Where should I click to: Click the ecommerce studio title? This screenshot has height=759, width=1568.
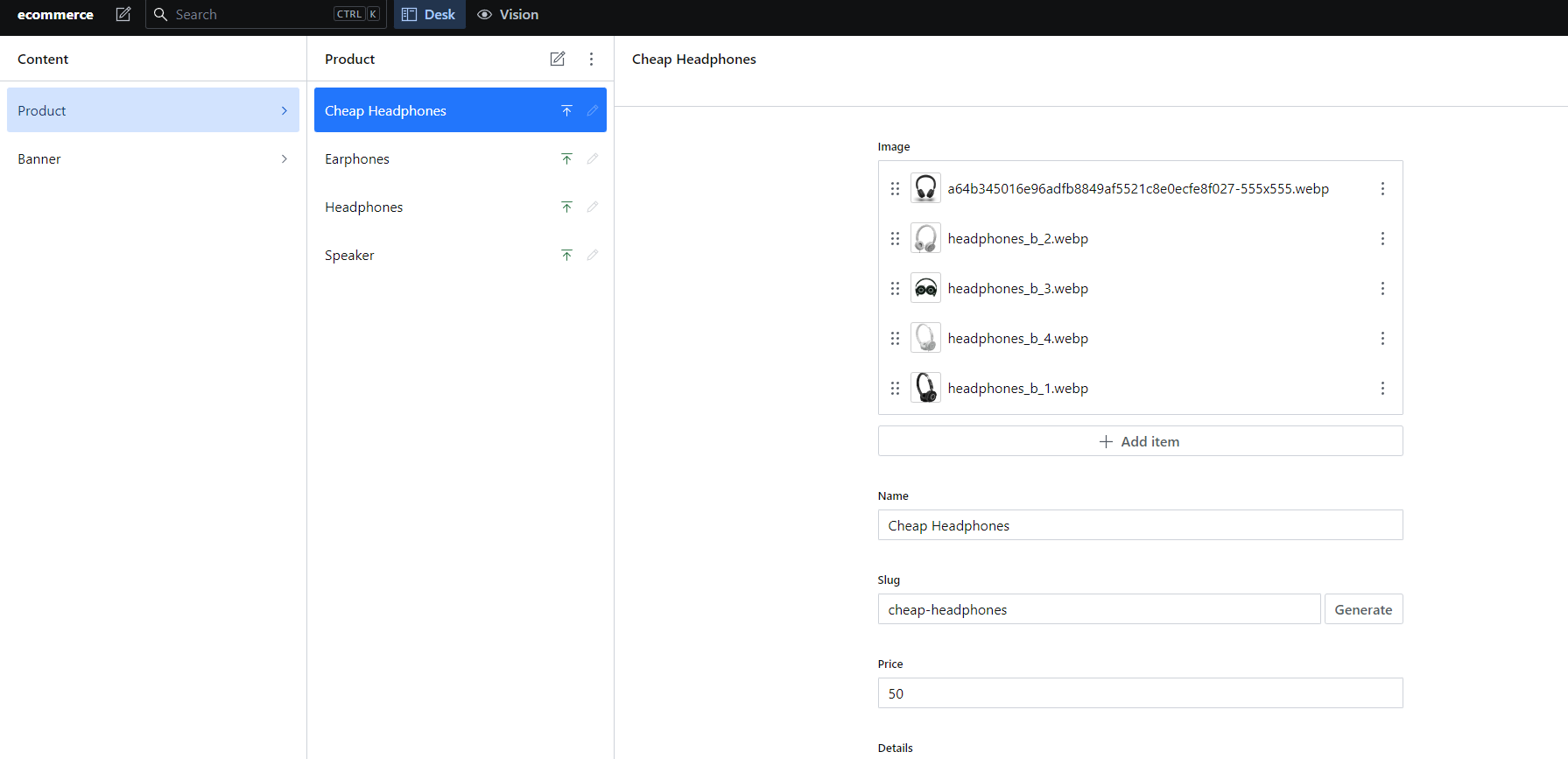(55, 14)
